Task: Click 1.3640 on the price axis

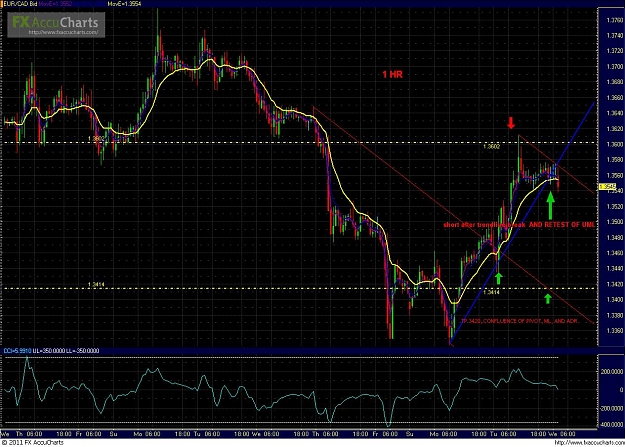Action: point(614,113)
